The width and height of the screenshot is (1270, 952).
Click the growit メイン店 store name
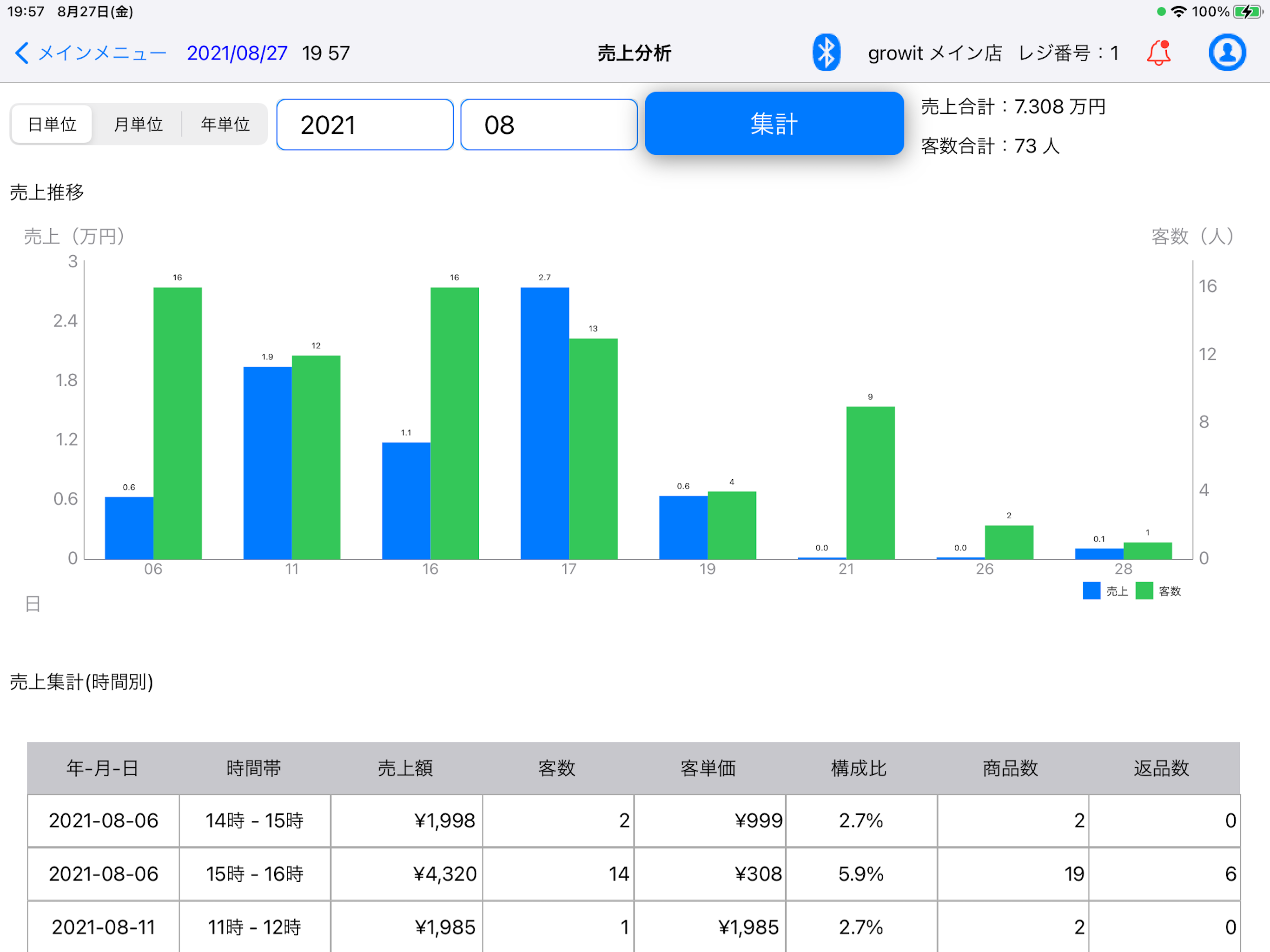pos(935,53)
